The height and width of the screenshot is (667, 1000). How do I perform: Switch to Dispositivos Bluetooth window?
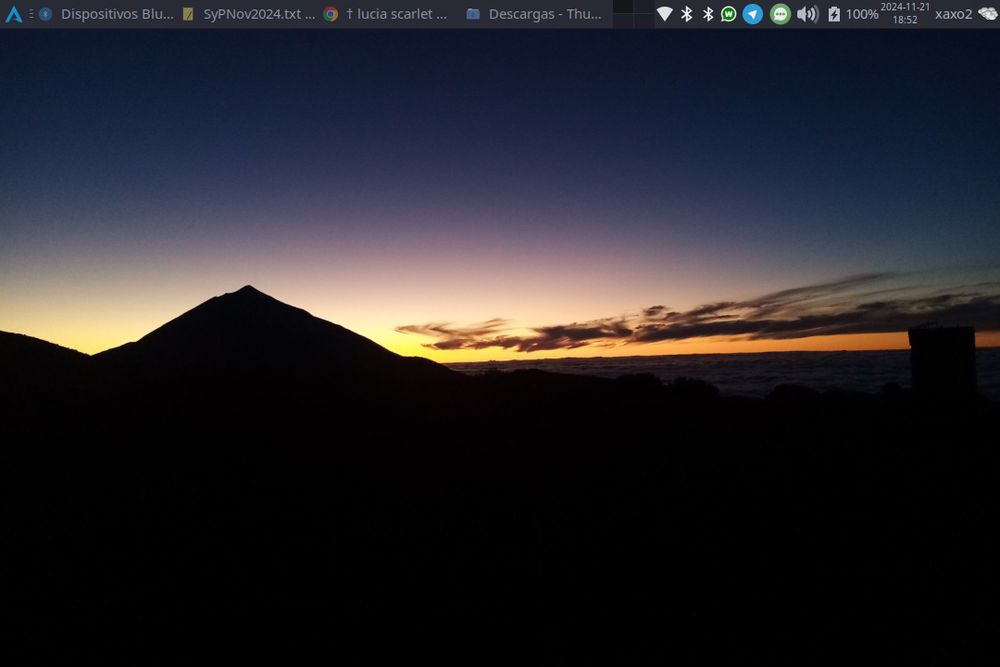tap(107, 14)
